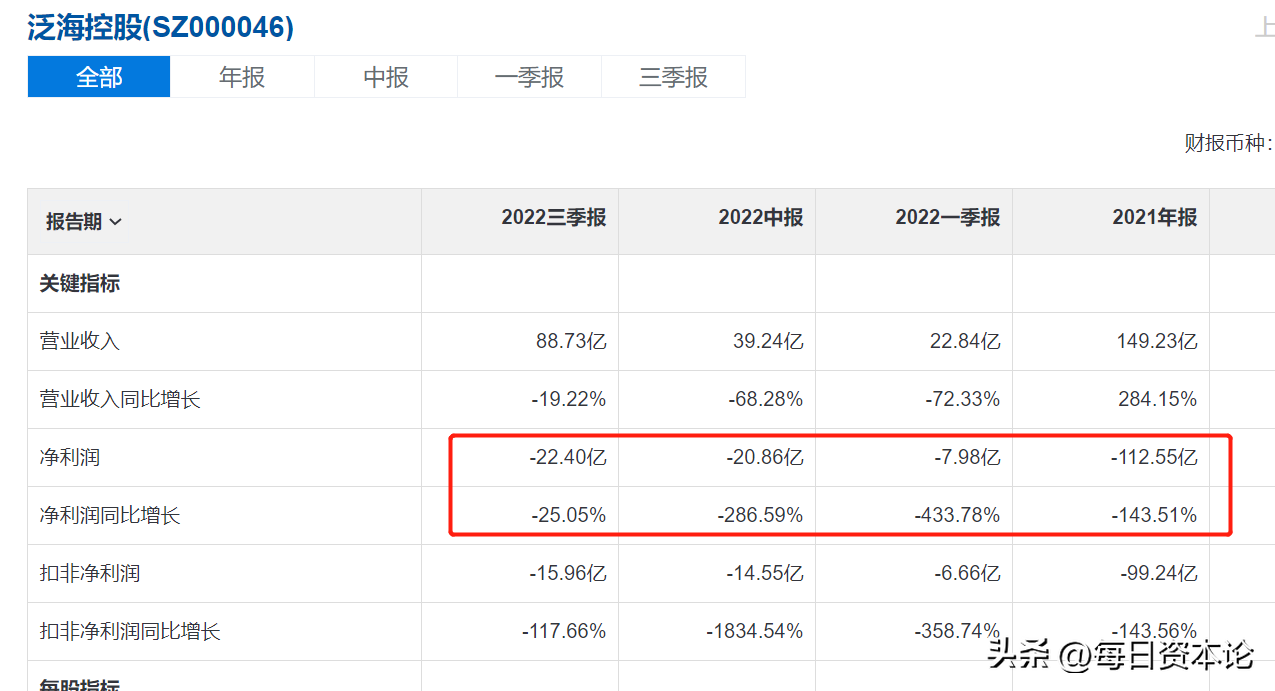Click the 2021年报 column header
The image size is (1275, 691).
(1154, 218)
